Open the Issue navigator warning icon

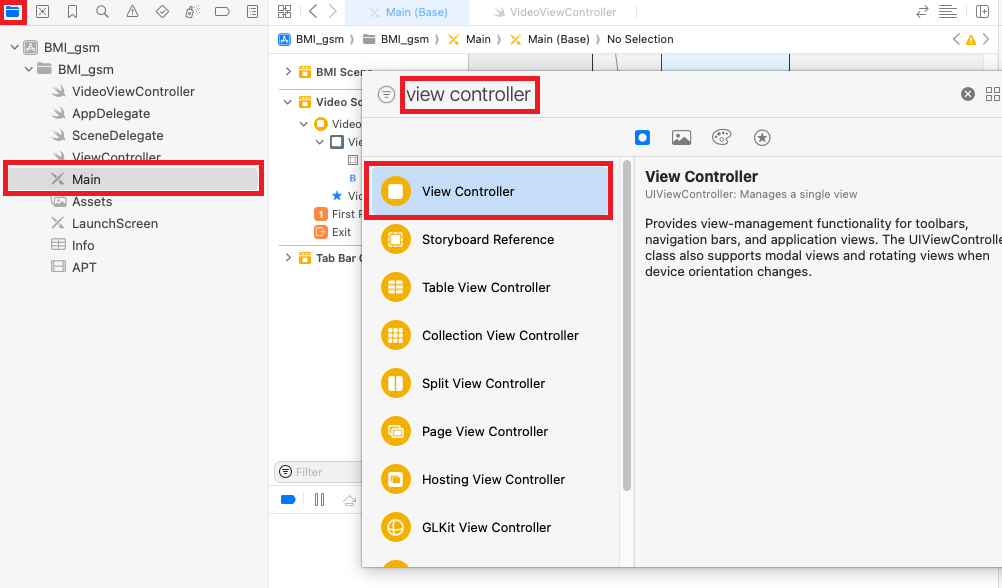coord(132,12)
